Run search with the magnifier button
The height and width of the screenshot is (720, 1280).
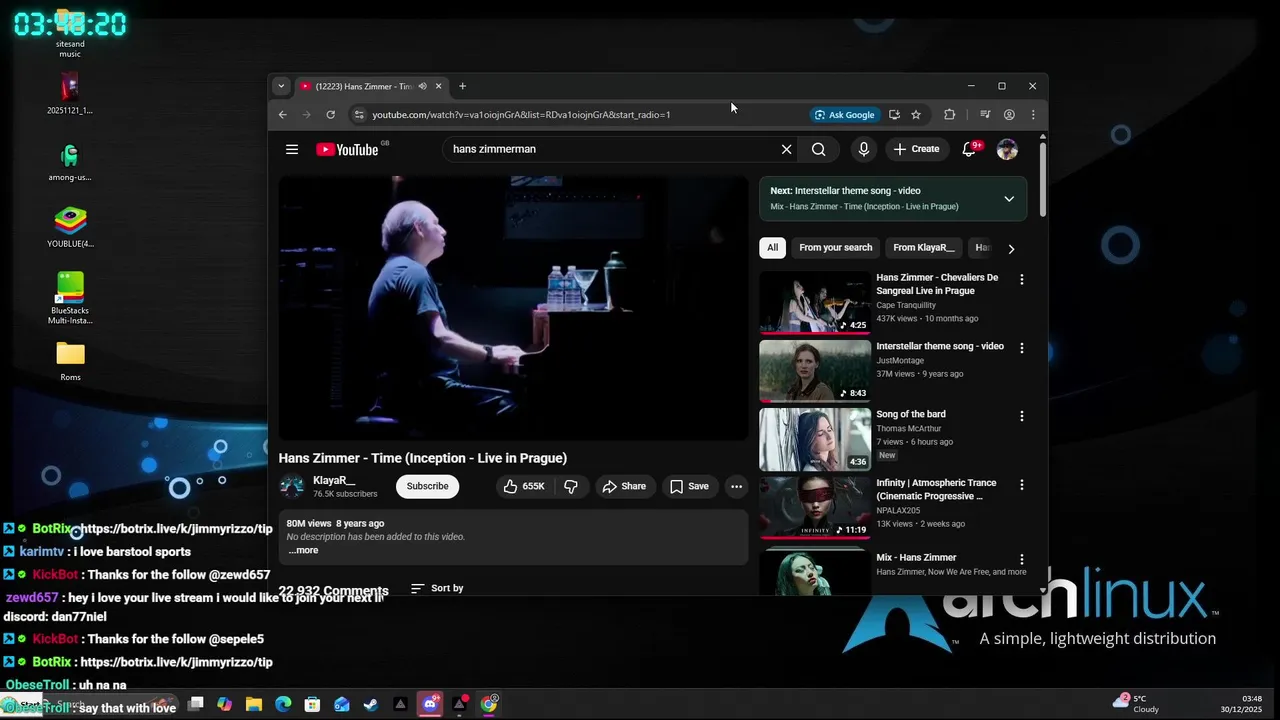point(818,149)
